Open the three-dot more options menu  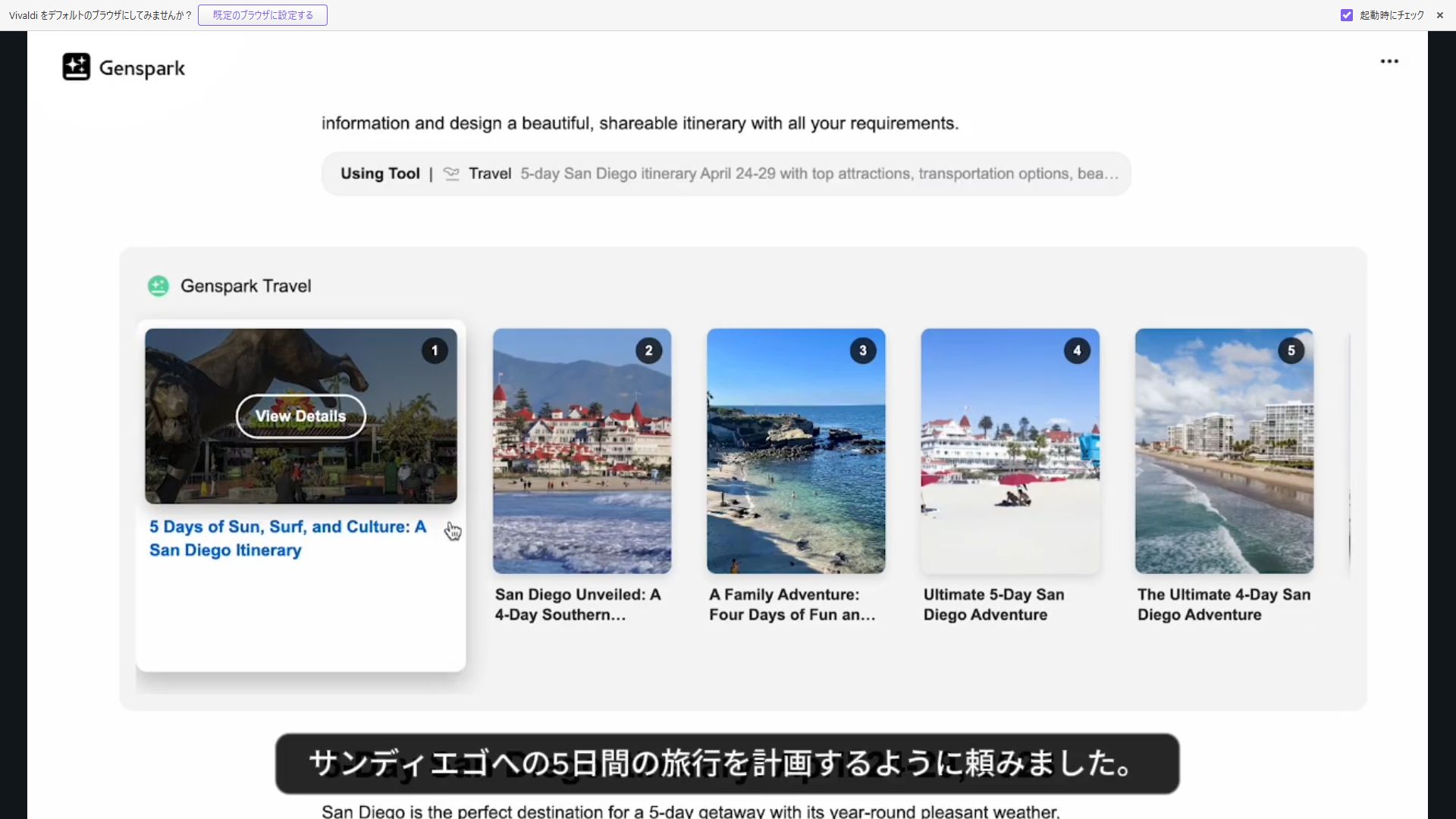tap(1389, 61)
